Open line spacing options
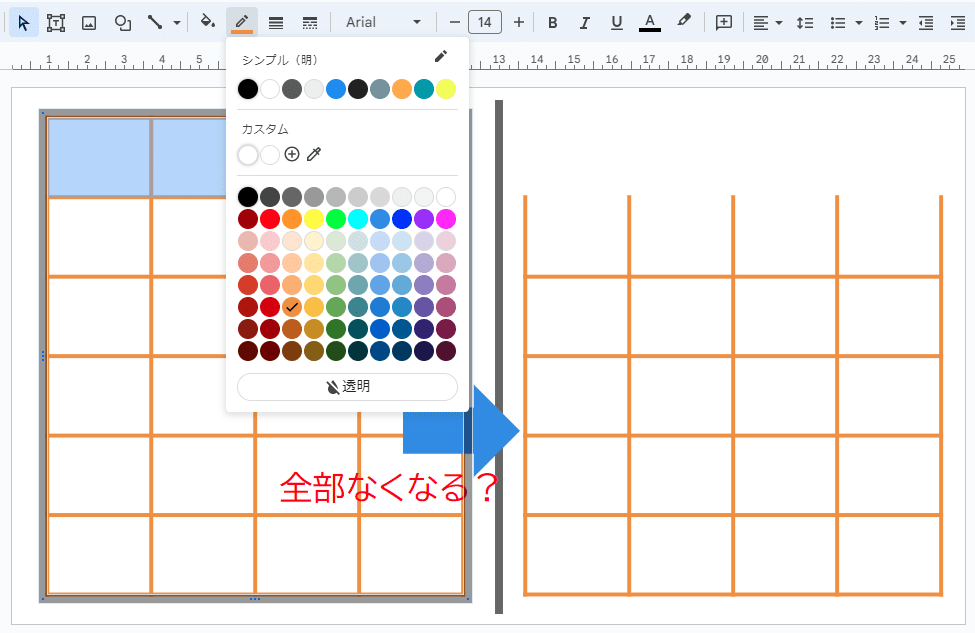Image resolution: width=975 pixels, height=633 pixels. [x=805, y=23]
